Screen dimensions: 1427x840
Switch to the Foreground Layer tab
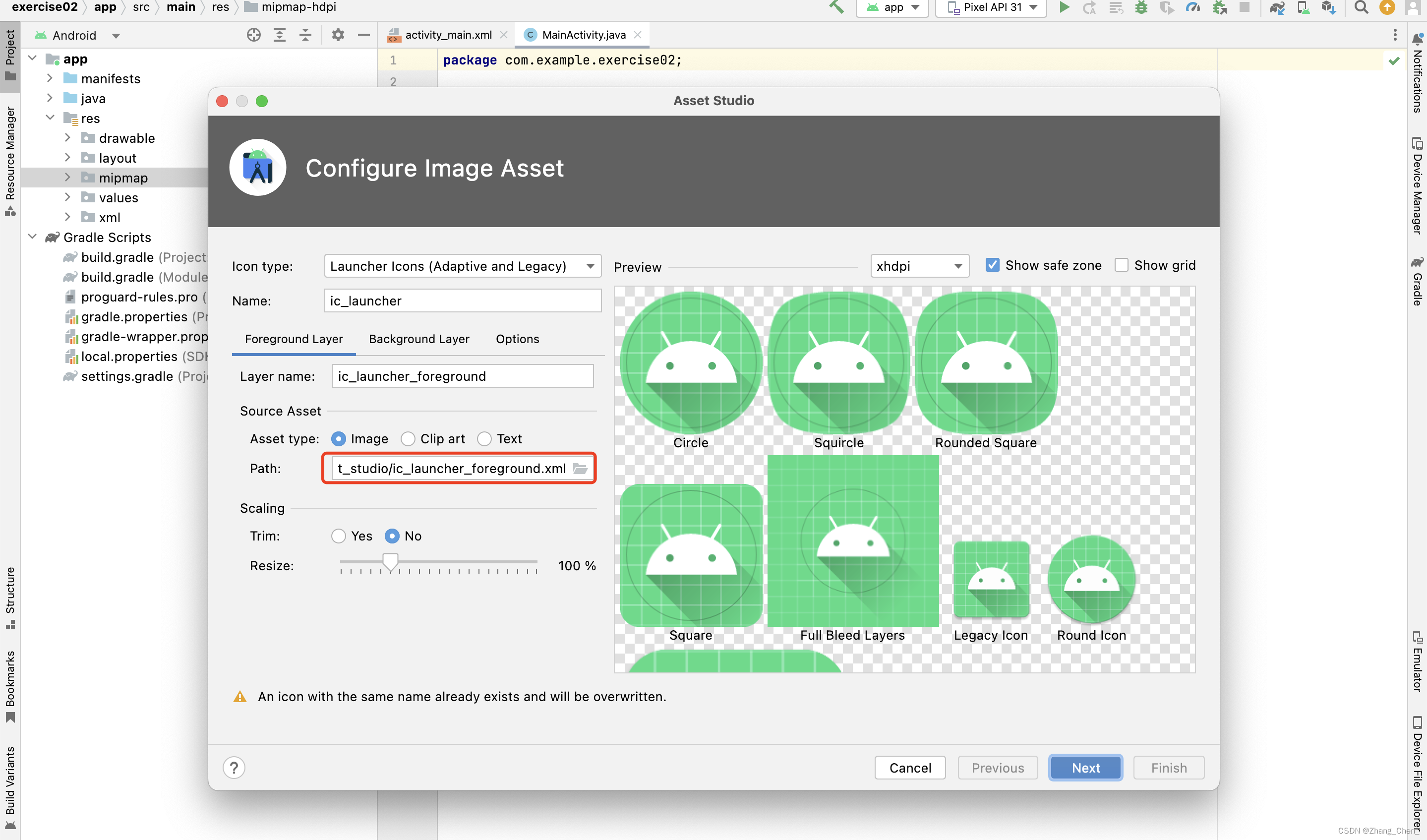click(294, 339)
